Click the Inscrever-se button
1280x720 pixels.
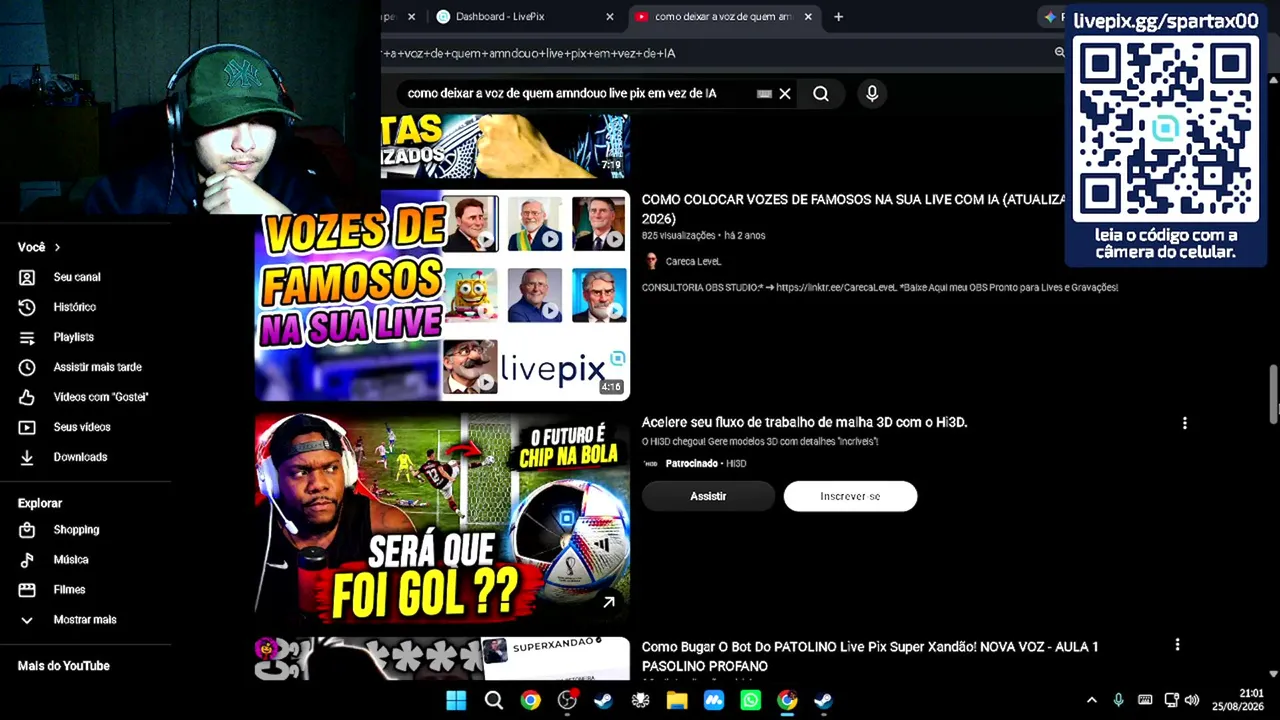(x=850, y=496)
